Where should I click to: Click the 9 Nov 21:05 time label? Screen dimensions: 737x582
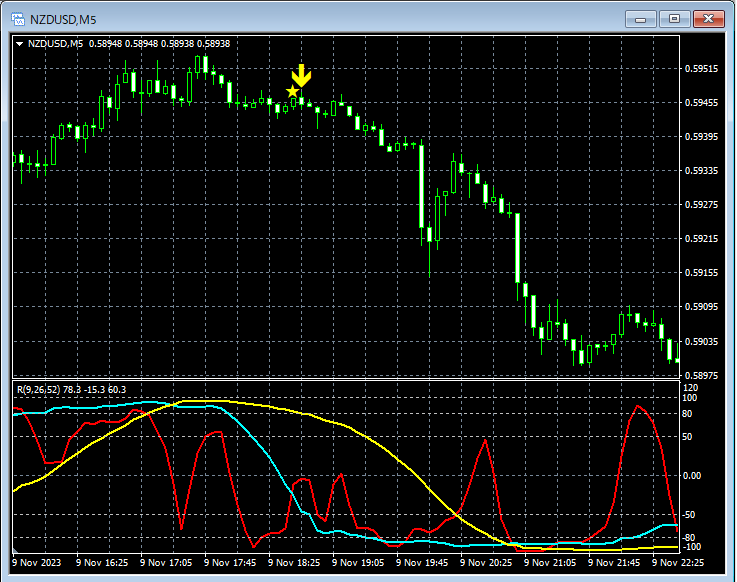(549, 562)
